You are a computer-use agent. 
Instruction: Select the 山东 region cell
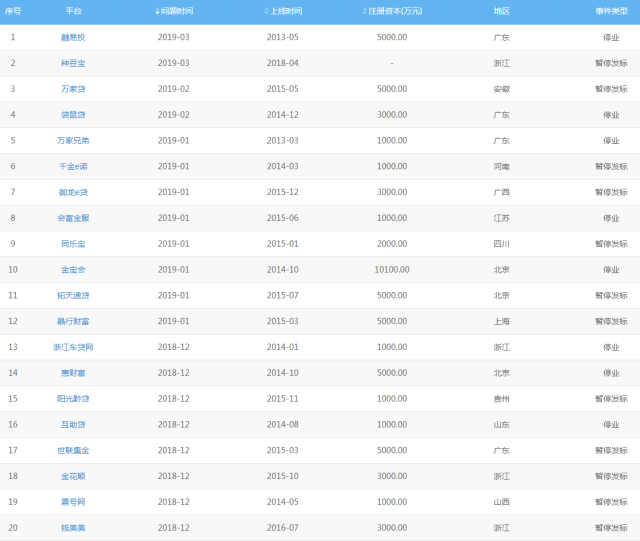click(x=502, y=424)
